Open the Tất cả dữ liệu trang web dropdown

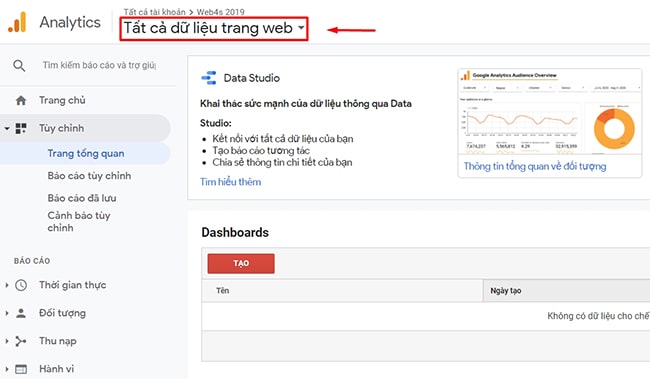click(x=214, y=28)
